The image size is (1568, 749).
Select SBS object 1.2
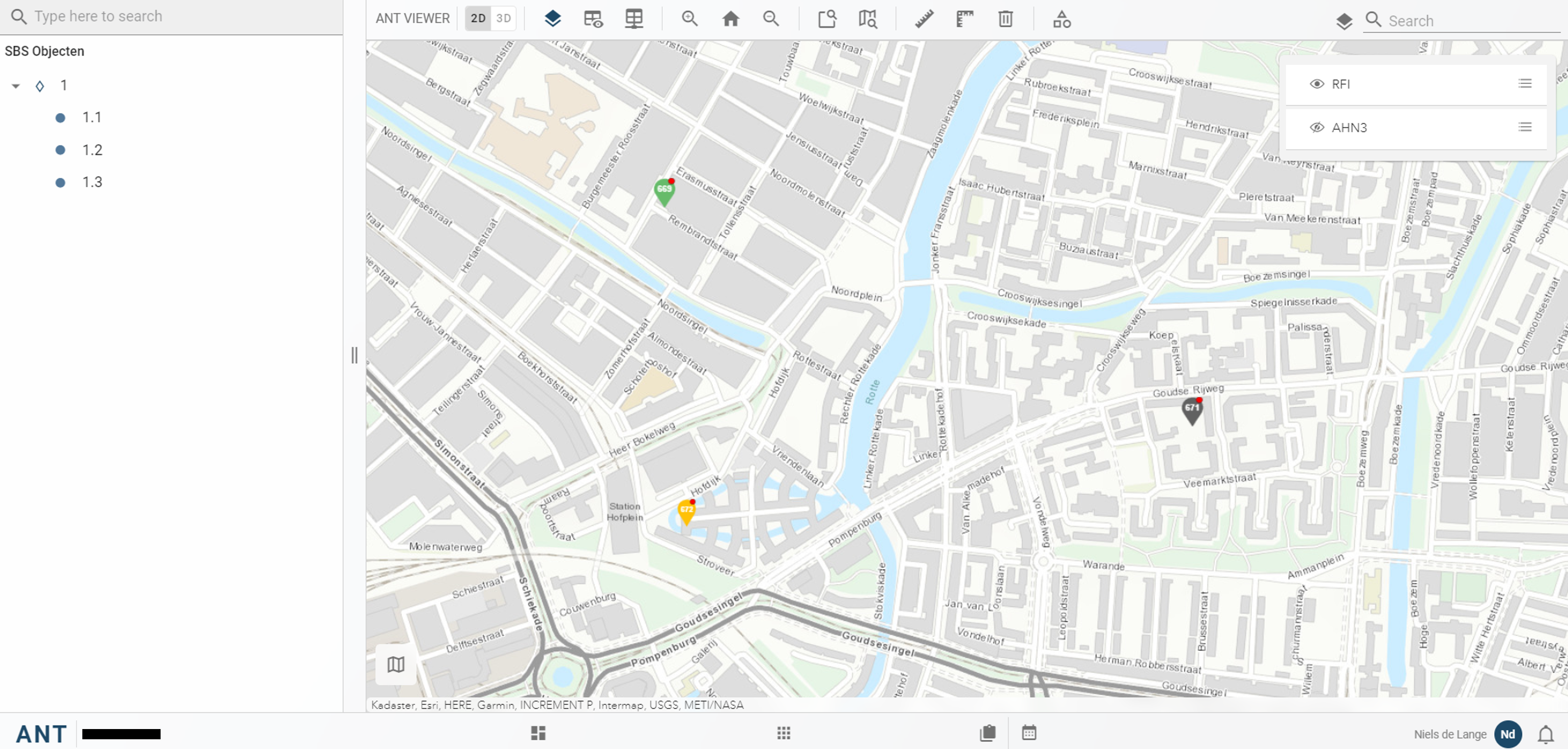coord(92,150)
